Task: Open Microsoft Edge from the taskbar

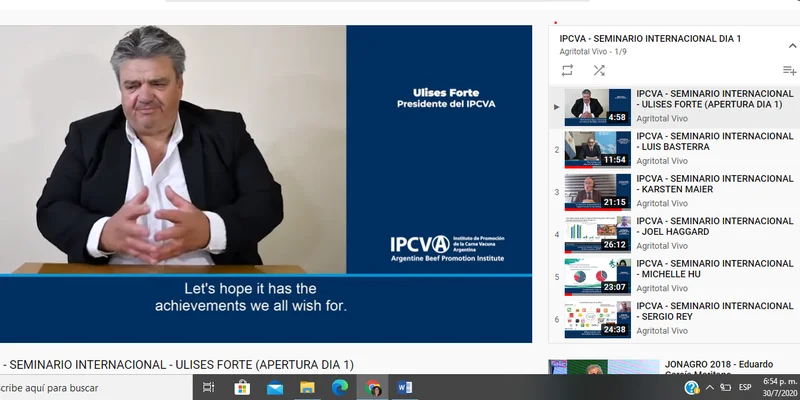Action: pyautogui.click(x=339, y=388)
